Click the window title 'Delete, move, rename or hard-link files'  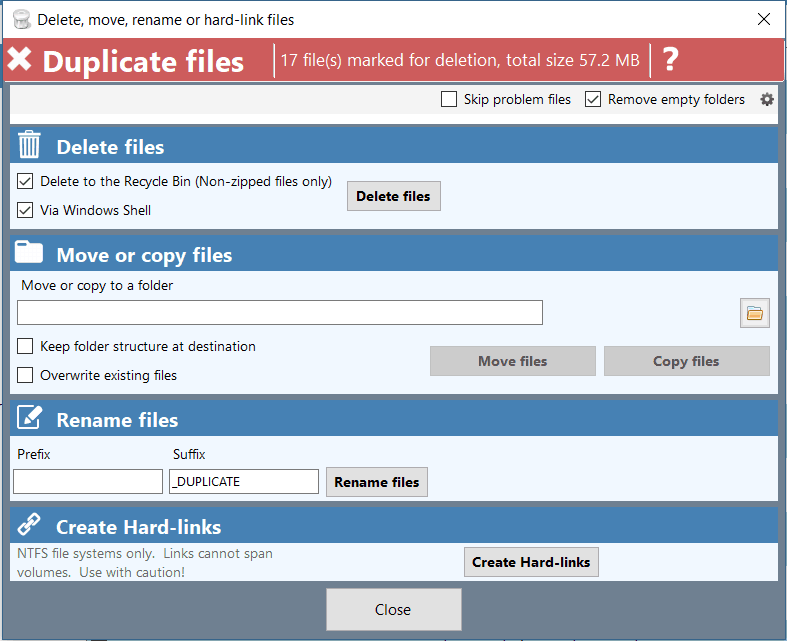(x=166, y=20)
